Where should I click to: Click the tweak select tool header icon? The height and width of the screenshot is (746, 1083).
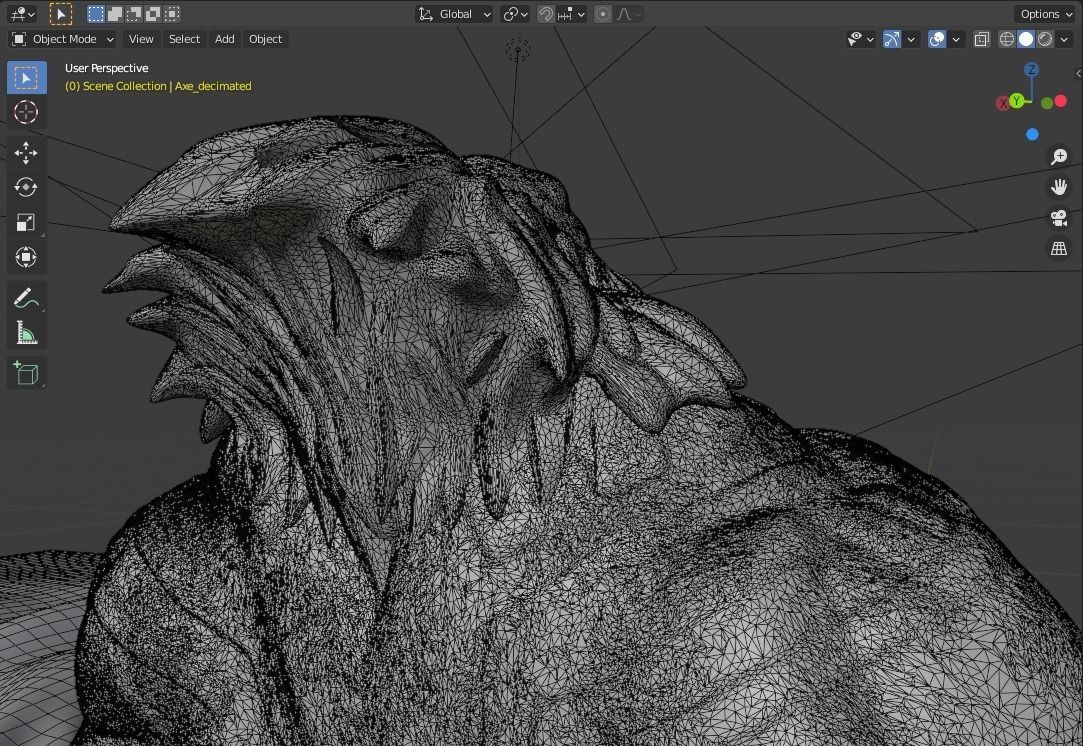click(x=61, y=14)
